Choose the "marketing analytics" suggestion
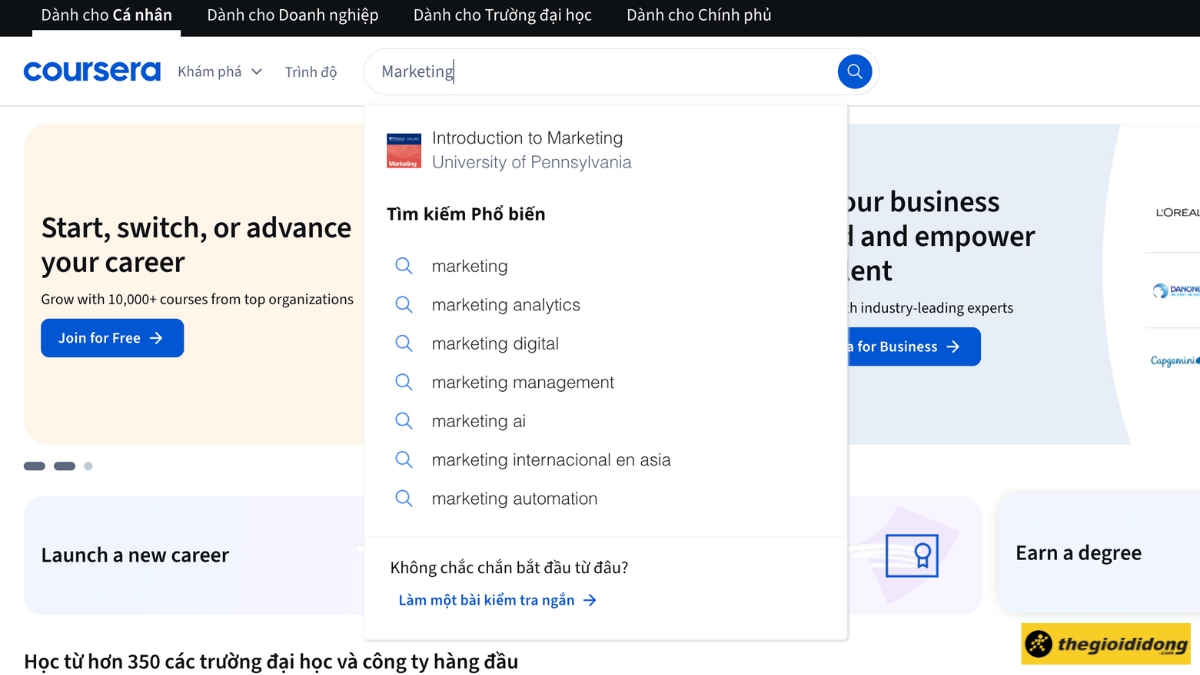Viewport: 1200px width, 675px height. [x=505, y=305]
